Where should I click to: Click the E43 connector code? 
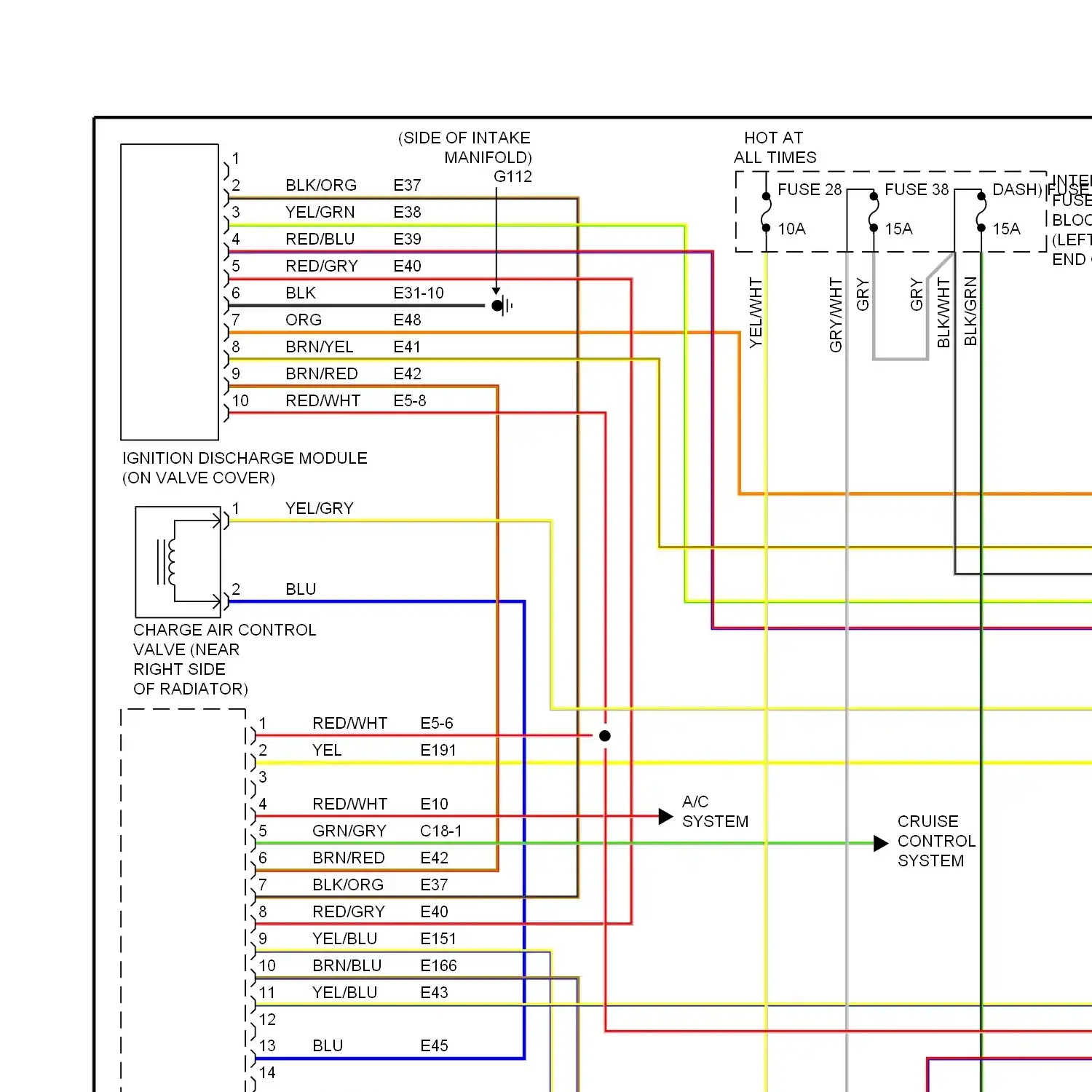click(434, 993)
